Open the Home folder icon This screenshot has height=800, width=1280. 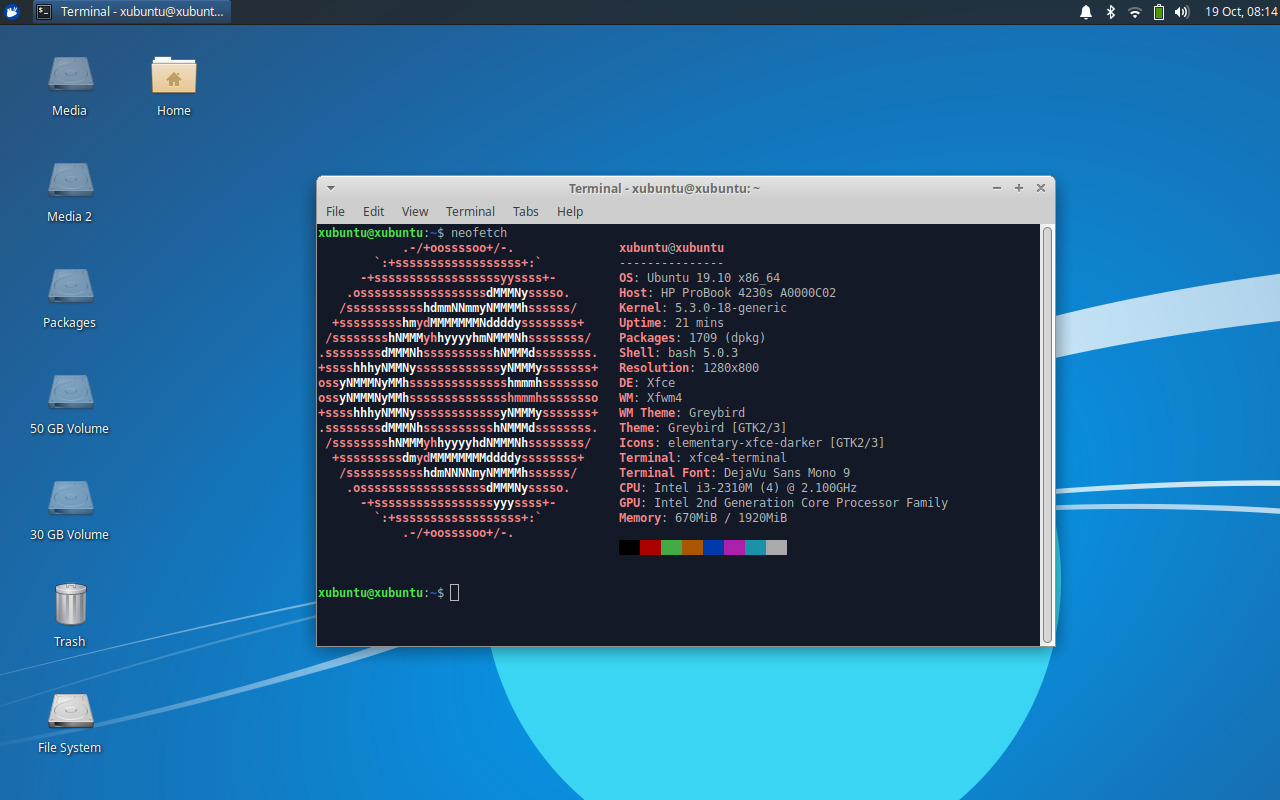click(x=174, y=75)
